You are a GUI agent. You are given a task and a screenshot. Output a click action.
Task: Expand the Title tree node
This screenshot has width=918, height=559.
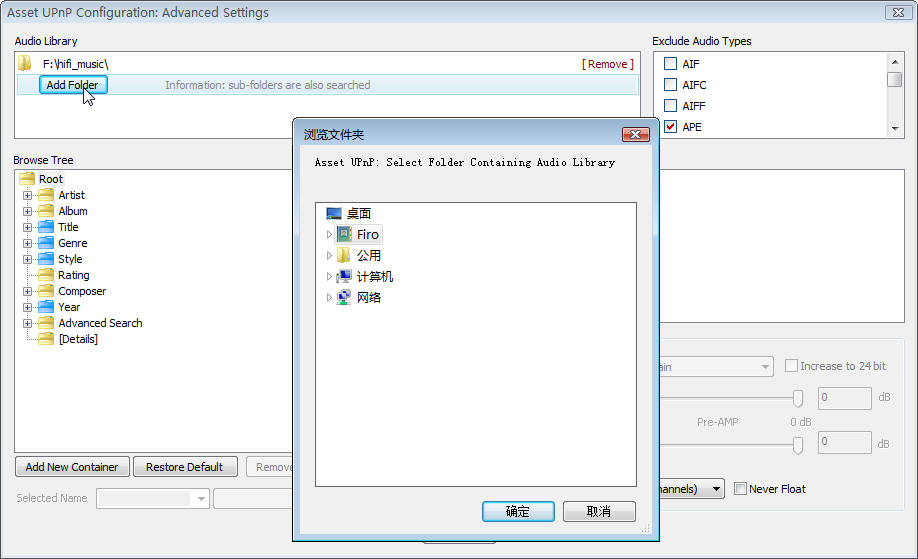pos(27,227)
